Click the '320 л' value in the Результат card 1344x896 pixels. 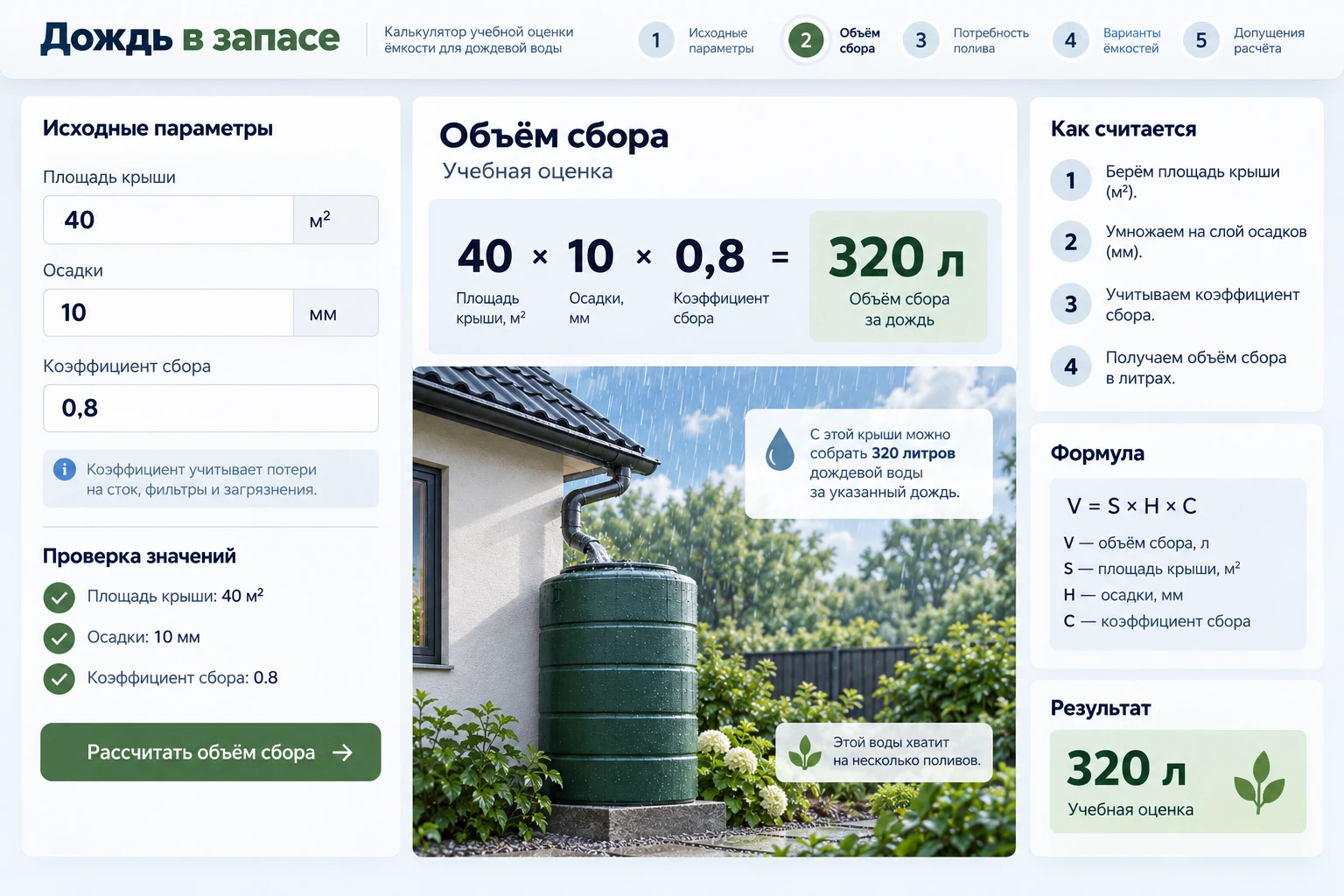[1127, 769]
